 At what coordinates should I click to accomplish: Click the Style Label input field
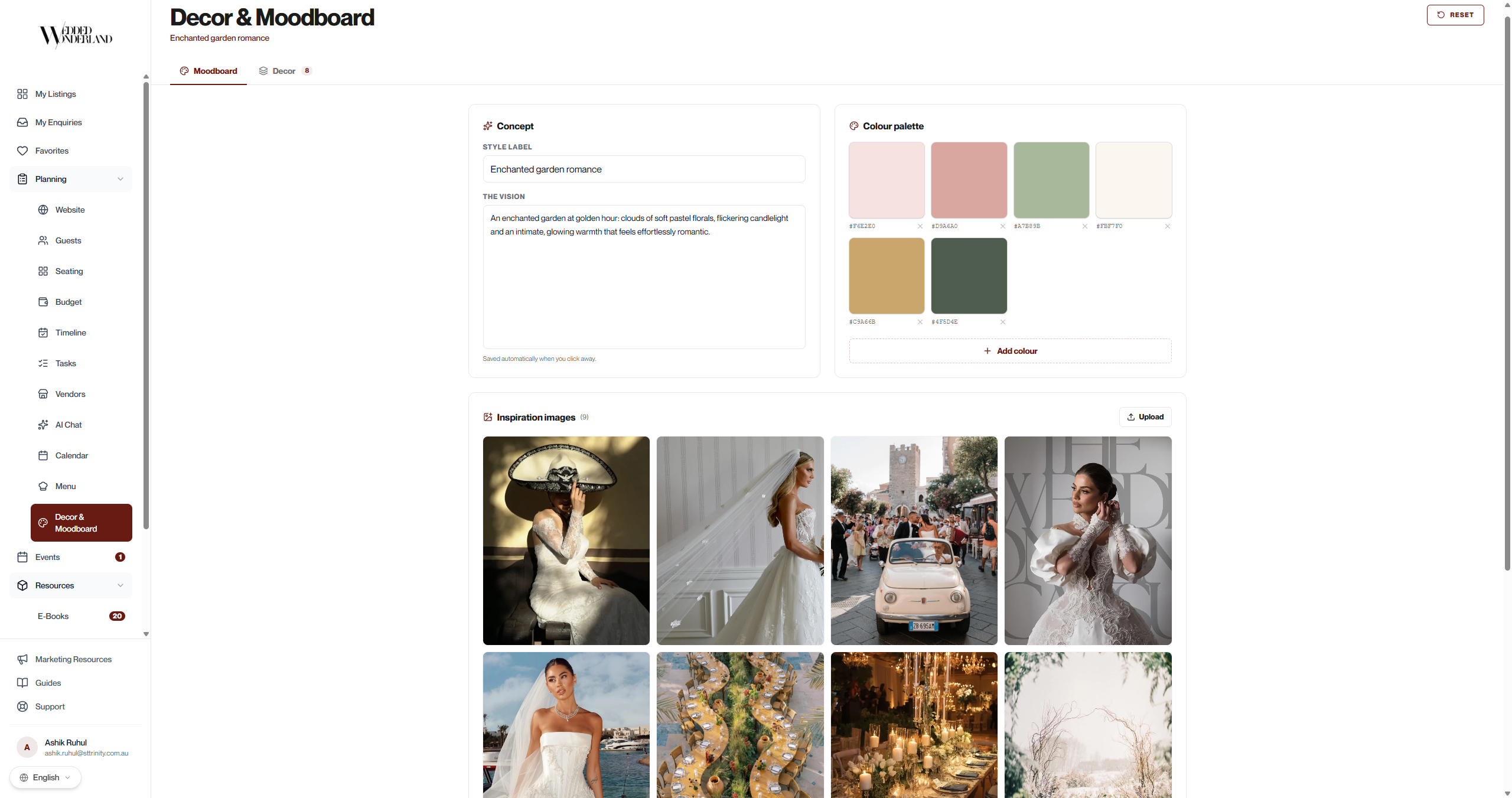tap(644, 169)
